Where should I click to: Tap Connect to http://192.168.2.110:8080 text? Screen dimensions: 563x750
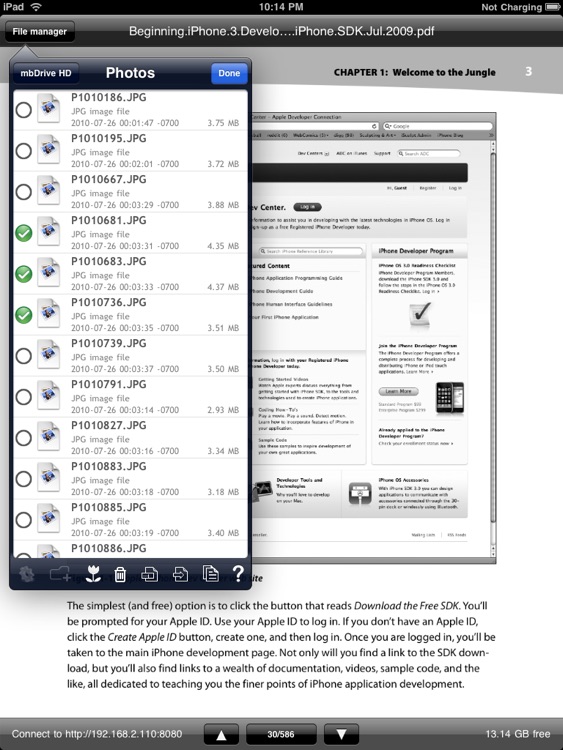click(x=97, y=734)
